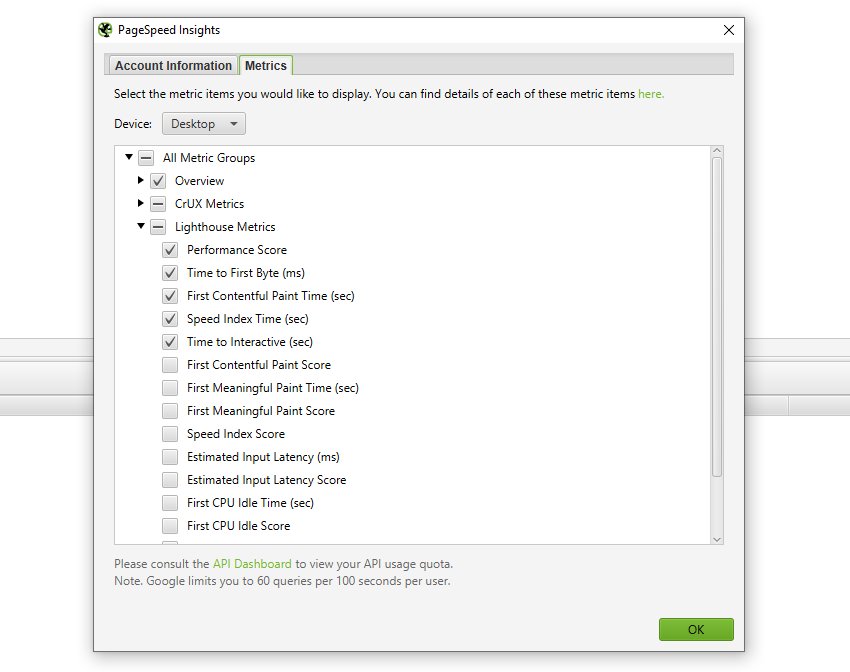Toggle the All Metric Groups checkbox
850x672 pixels.
[146, 158]
